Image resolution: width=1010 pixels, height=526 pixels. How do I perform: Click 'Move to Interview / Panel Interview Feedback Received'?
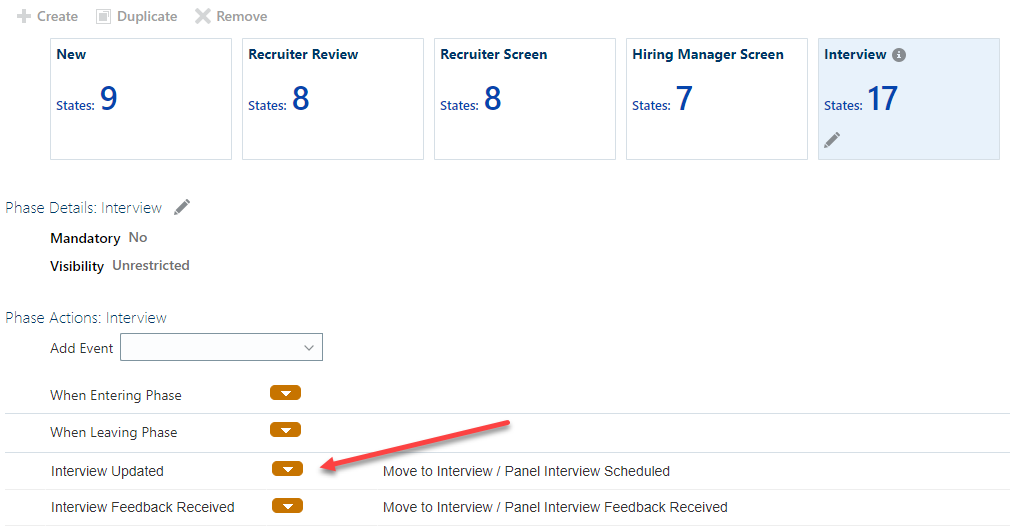[x=555, y=507]
